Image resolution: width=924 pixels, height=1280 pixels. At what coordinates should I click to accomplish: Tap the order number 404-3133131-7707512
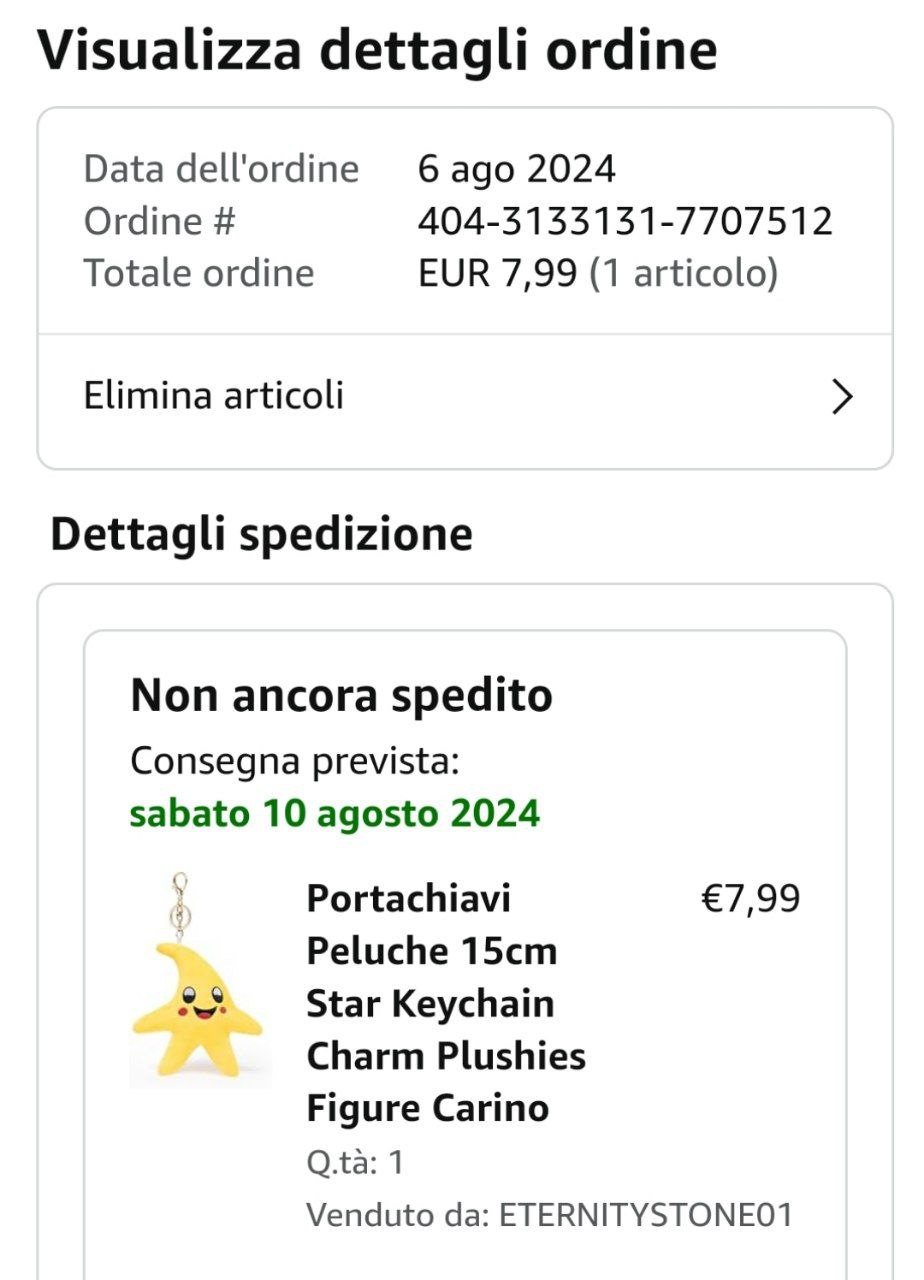[625, 221]
